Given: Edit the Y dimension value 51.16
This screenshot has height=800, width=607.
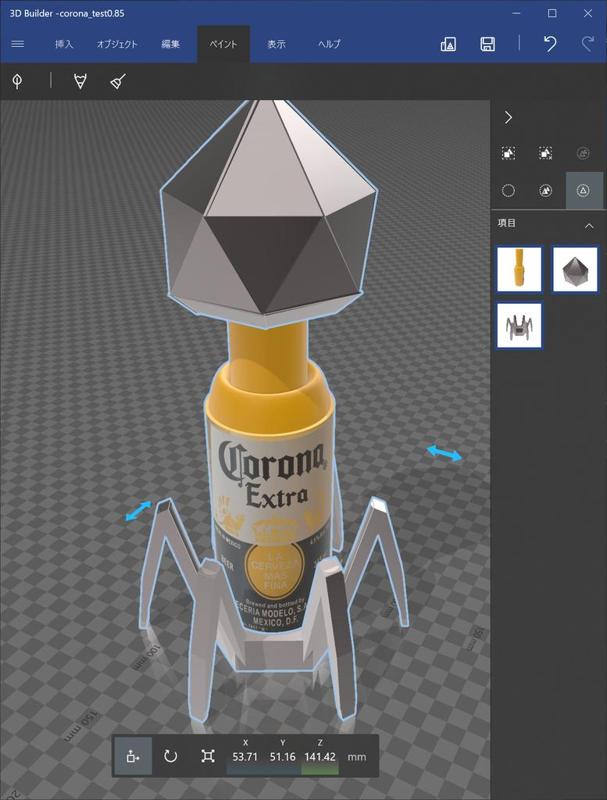Looking at the screenshot, I should pyautogui.click(x=283, y=757).
